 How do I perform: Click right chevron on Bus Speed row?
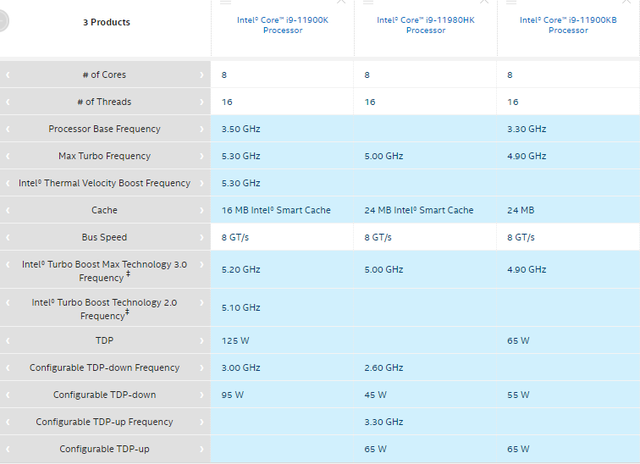202,237
